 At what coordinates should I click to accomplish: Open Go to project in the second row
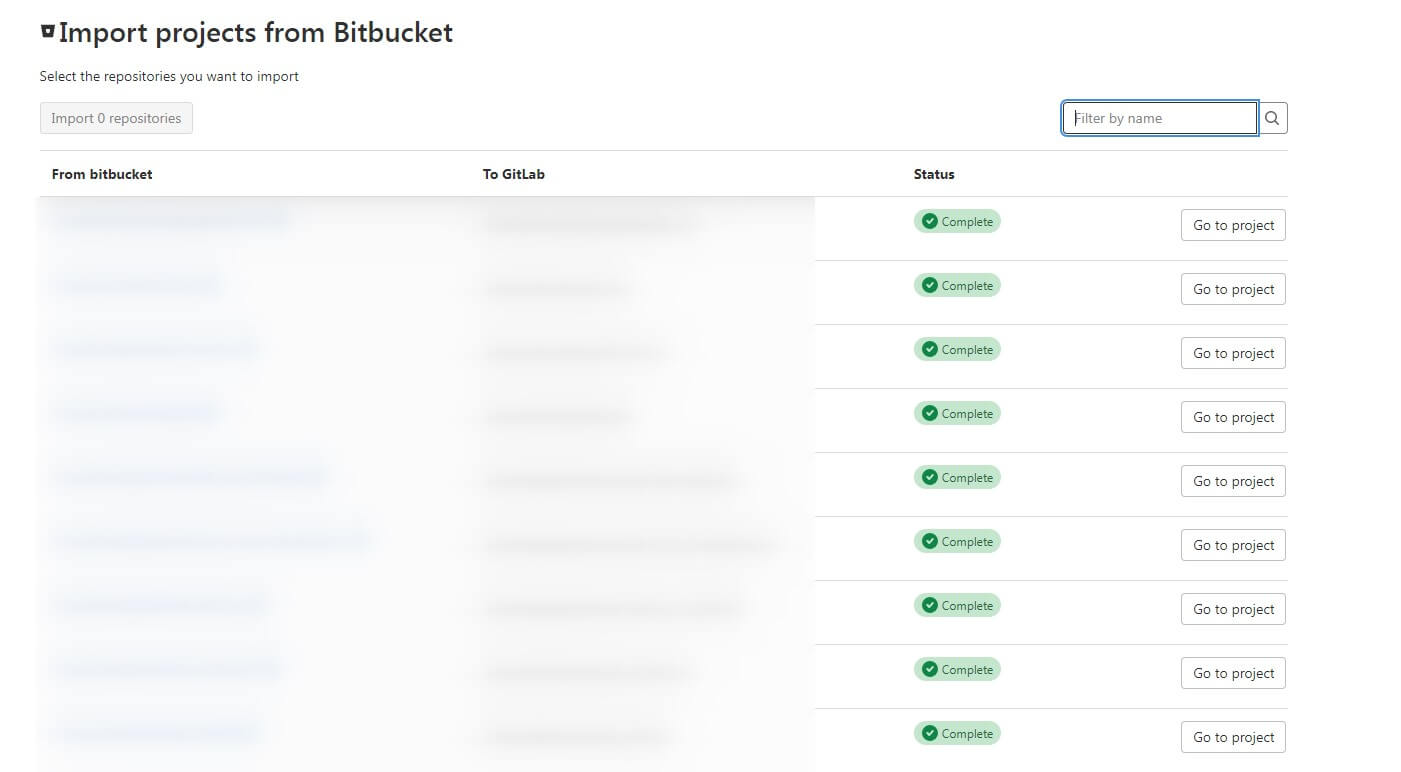pos(1233,289)
